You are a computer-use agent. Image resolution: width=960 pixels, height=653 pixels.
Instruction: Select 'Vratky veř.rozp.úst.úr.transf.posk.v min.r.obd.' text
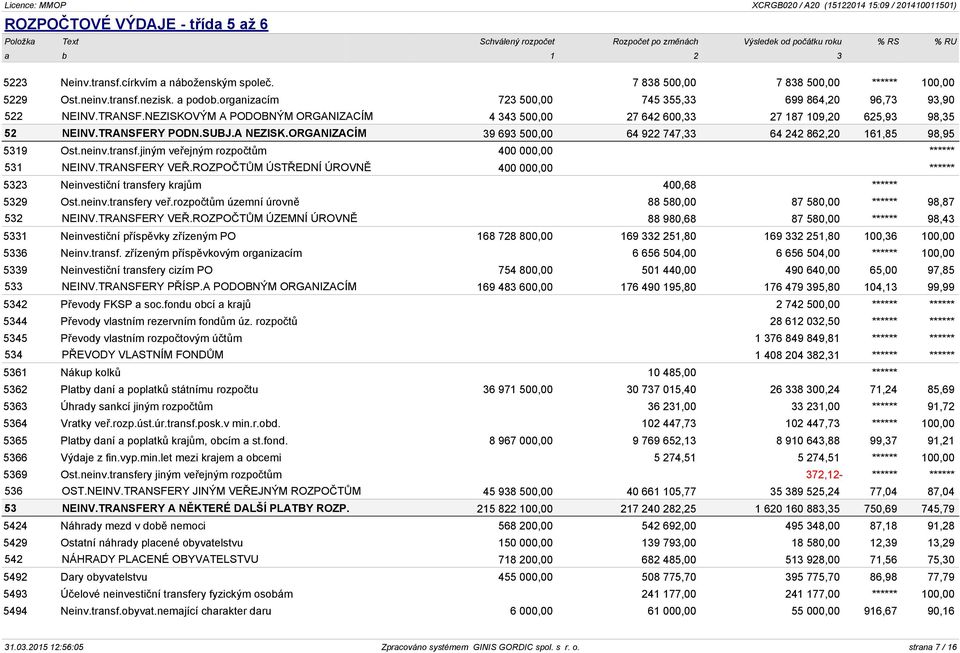click(170, 424)
